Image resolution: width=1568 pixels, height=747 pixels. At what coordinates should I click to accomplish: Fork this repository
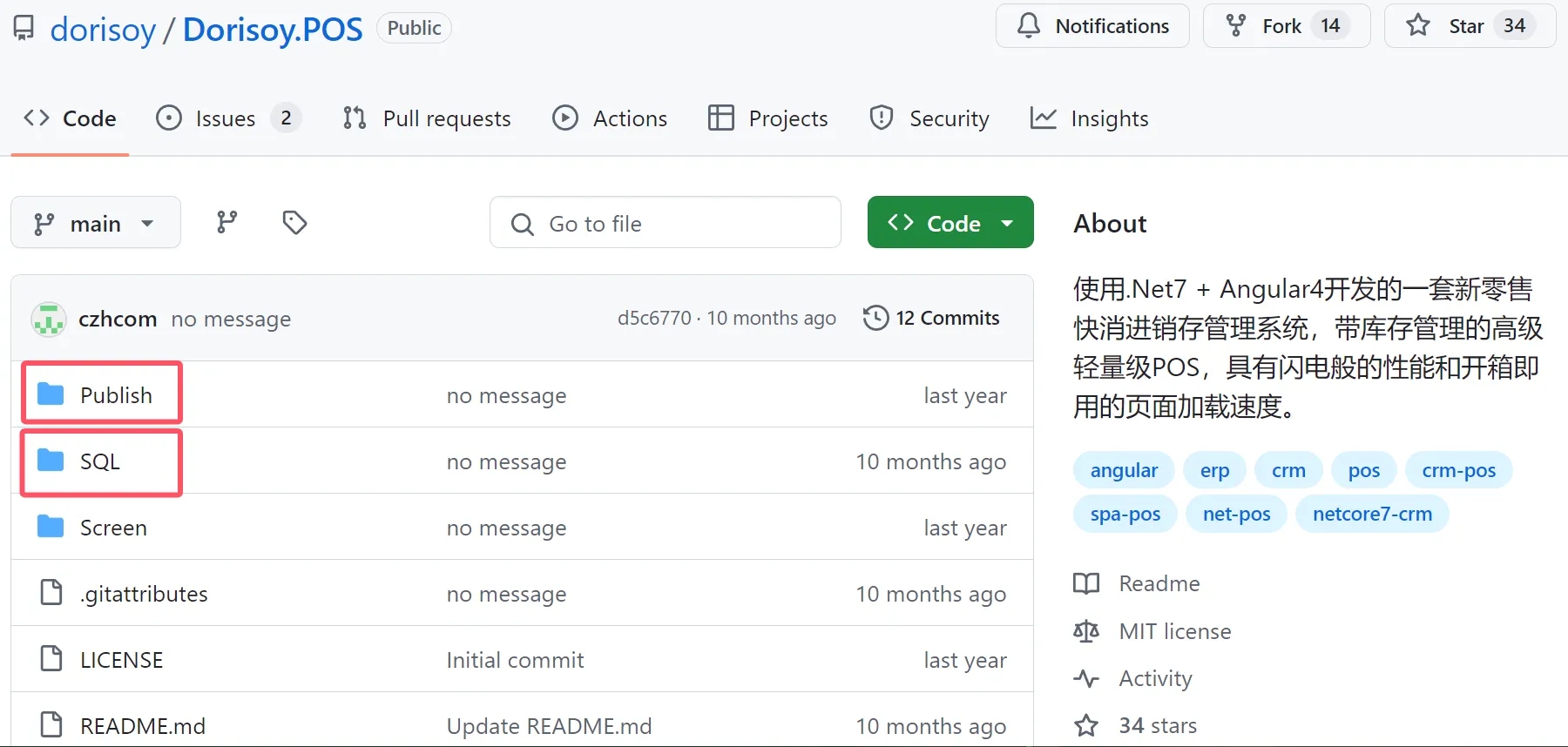coord(1286,26)
